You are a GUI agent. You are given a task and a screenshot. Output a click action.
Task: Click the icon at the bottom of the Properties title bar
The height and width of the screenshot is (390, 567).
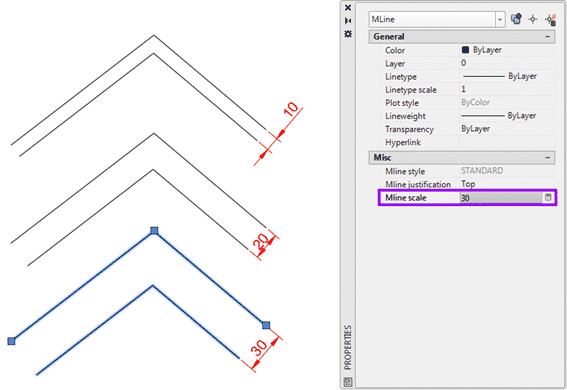(x=348, y=382)
